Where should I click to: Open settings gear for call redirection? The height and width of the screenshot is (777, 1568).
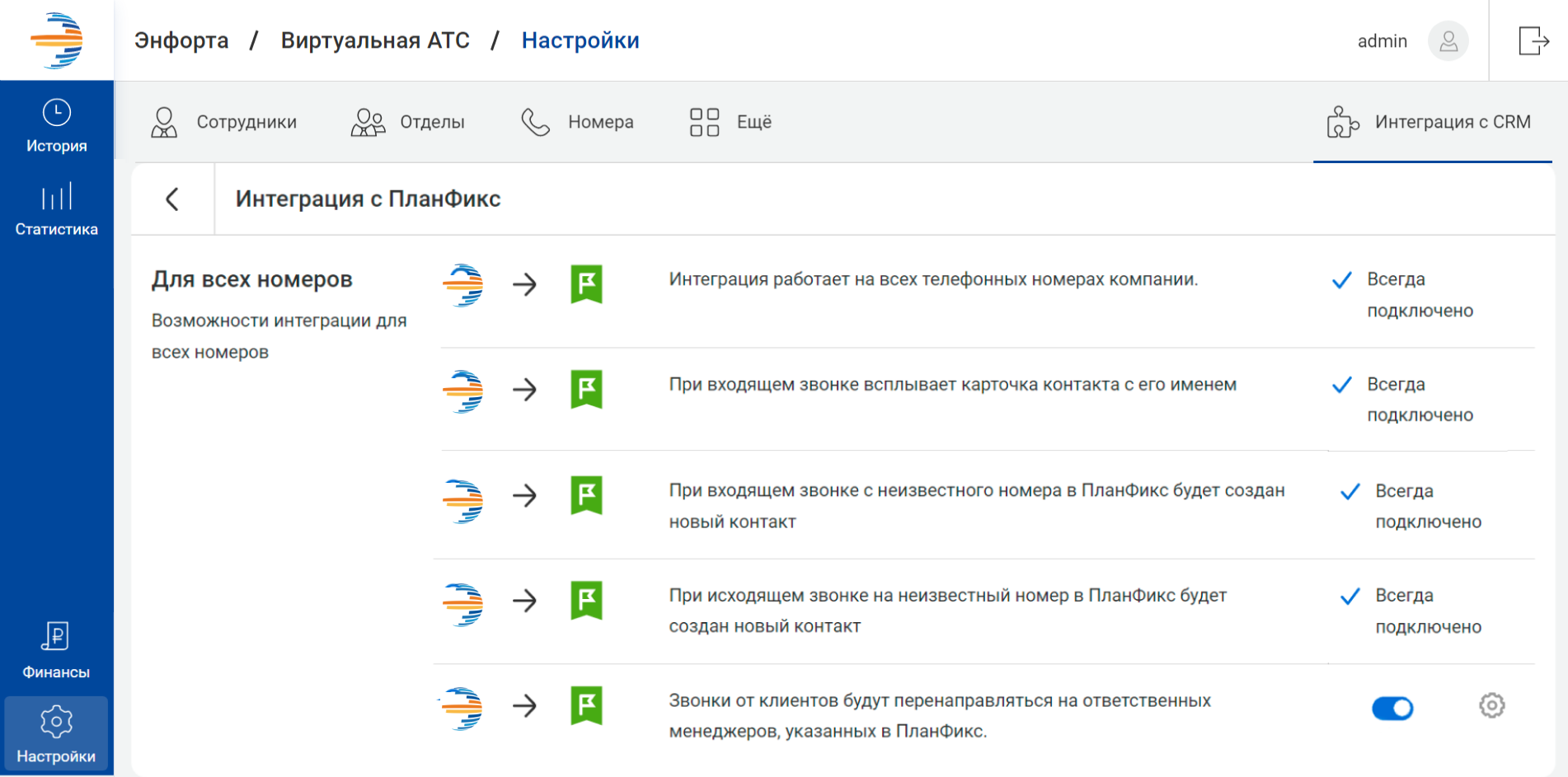tap(1491, 705)
